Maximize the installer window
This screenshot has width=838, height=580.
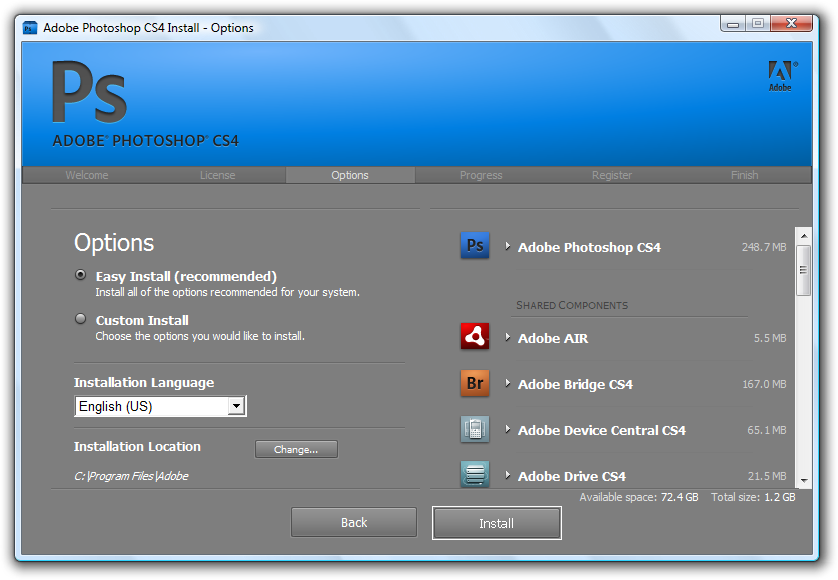click(x=758, y=24)
